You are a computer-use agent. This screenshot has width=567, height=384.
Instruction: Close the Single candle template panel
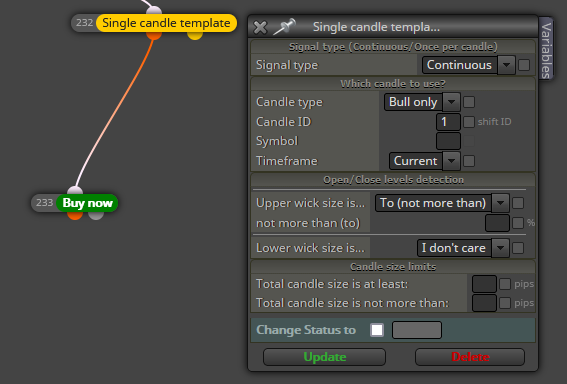click(x=260, y=27)
